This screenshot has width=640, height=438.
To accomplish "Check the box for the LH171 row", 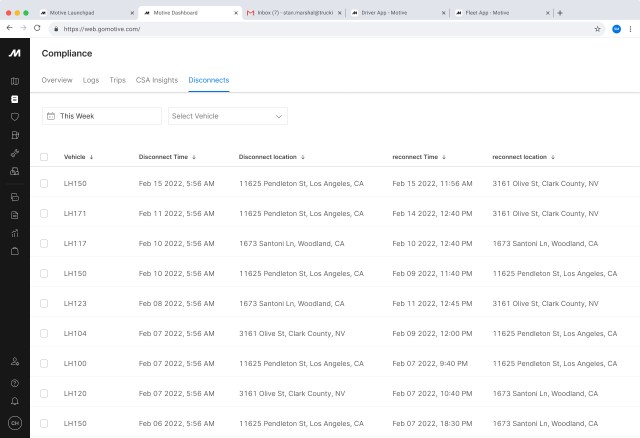I will (x=44, y=213).
